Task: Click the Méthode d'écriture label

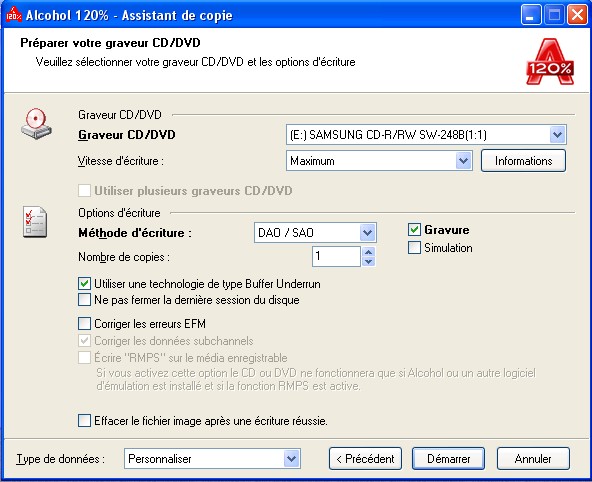Action: (x=135, y=233)
